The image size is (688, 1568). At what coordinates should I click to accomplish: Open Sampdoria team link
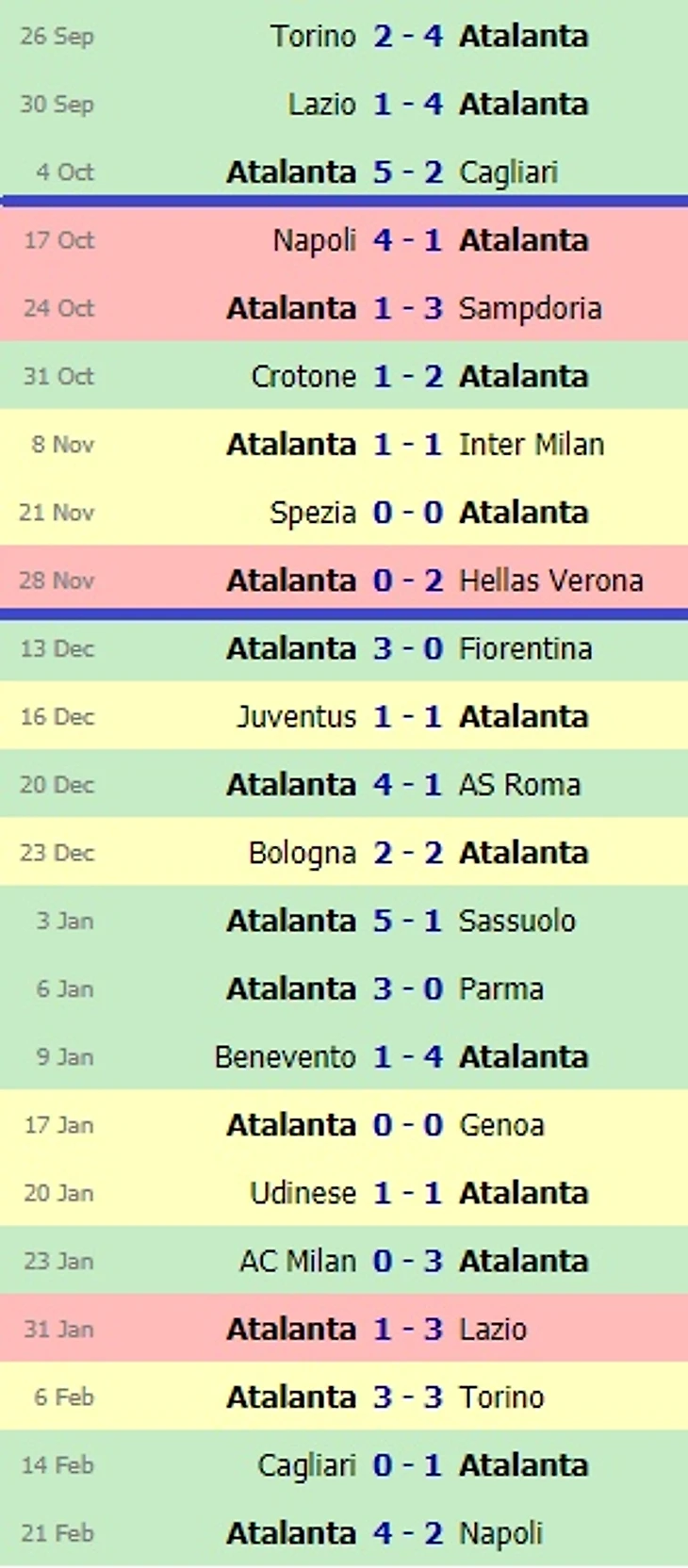530,309
